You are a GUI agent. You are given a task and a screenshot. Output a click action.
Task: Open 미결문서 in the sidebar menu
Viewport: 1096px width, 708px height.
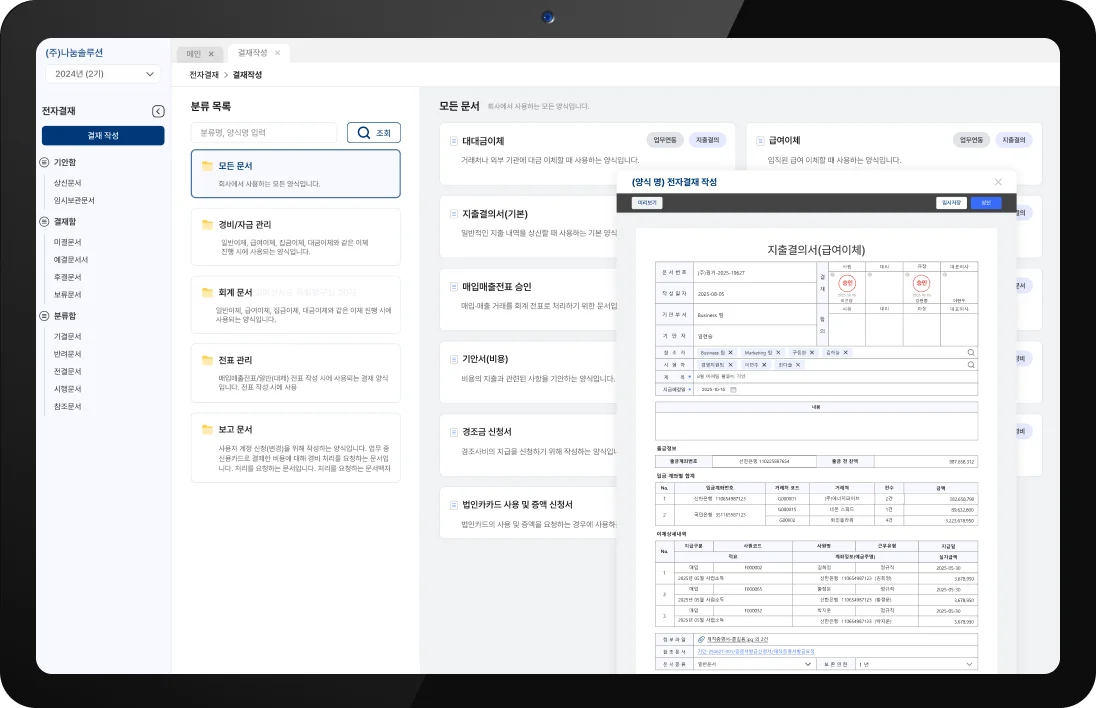point(68,242)
